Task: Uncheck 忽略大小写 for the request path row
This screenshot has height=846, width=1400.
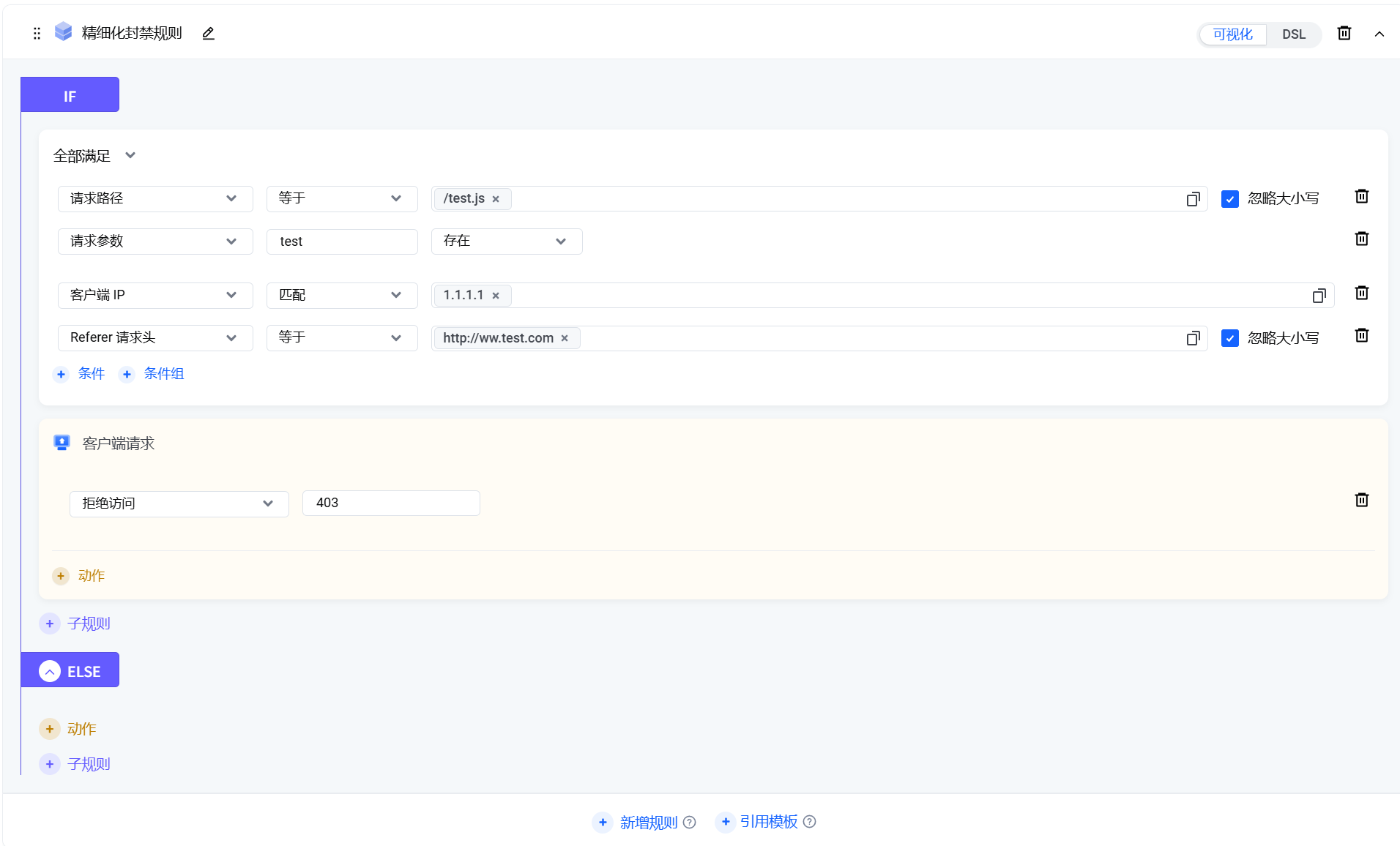Action: [x=1229, y=199]
